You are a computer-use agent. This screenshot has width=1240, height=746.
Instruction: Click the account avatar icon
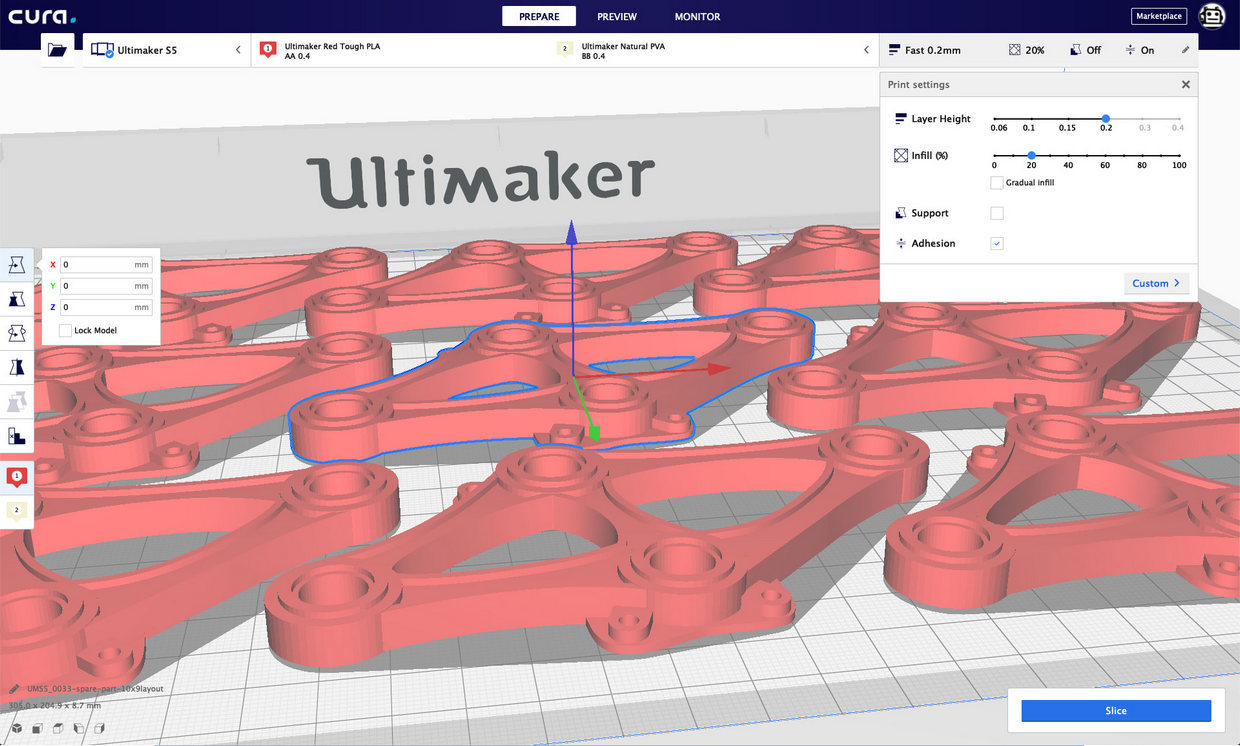[1212, 16]
